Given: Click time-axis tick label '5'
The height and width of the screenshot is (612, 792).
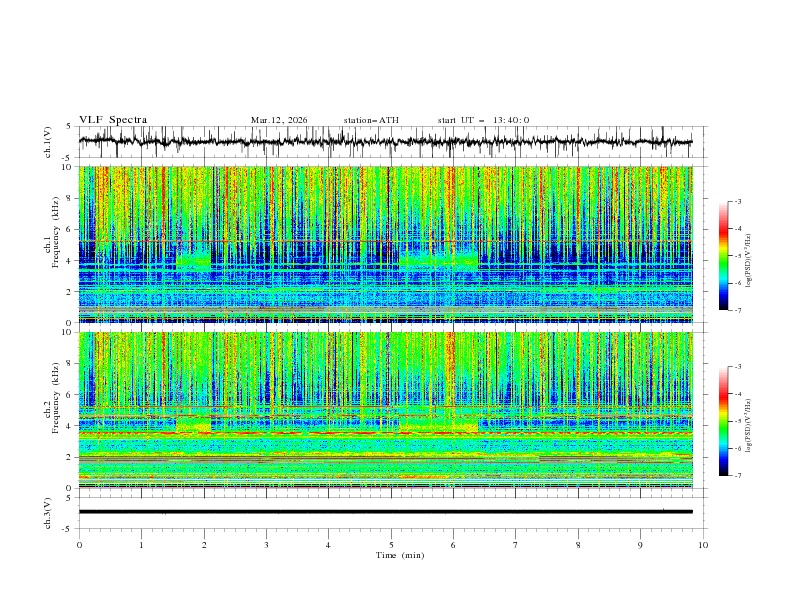Looking at the screenshot, I should 391,545.
